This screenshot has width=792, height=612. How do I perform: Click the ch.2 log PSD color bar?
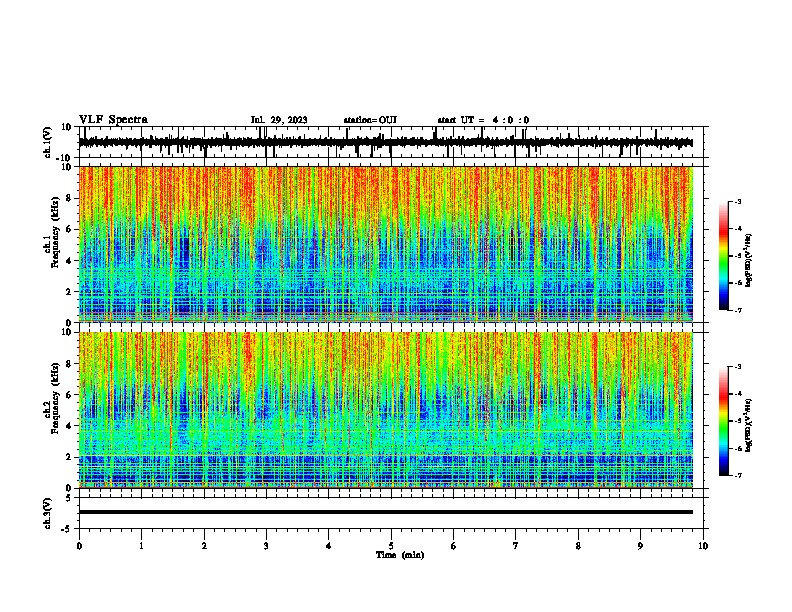coord(724,421)
